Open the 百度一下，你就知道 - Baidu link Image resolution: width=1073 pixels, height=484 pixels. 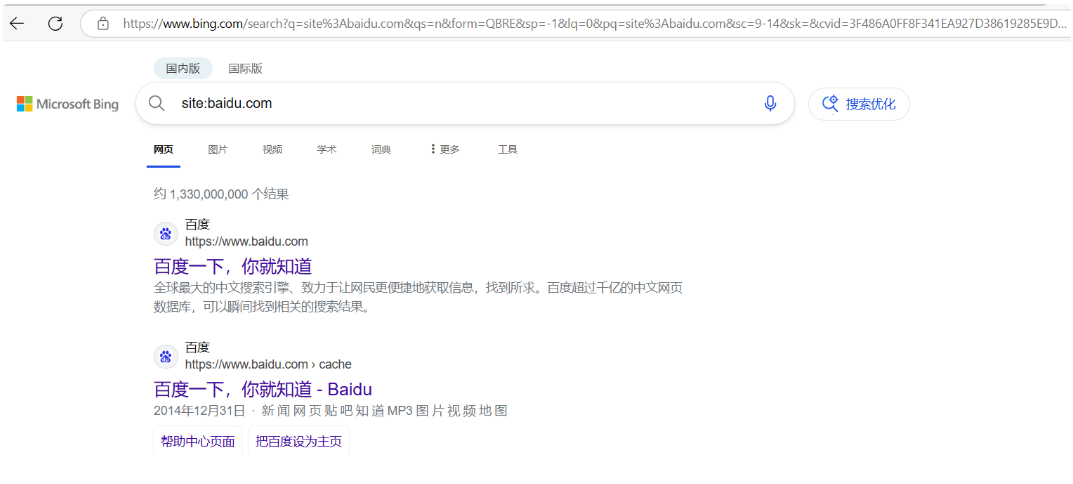[x=263, y=389]
